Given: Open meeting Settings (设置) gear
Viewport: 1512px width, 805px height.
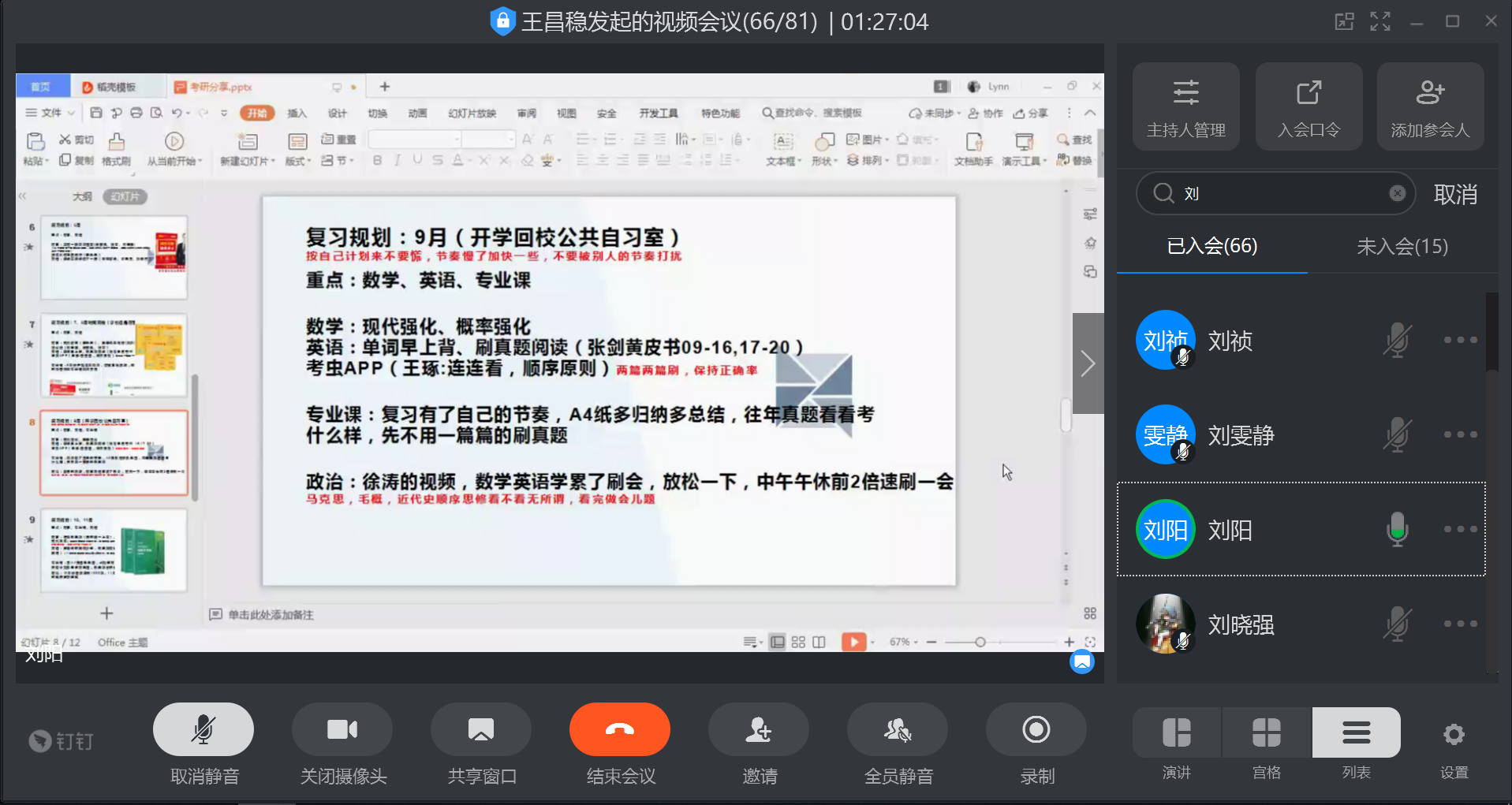Looking at the screenshot, I should 1454,736.
